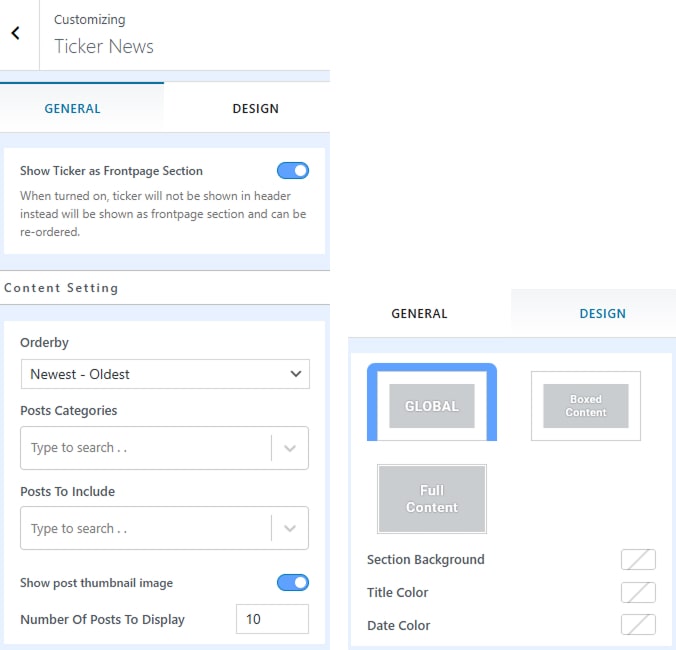676x650 pixels.
Task: Expand Posts Categories dropdown arrow
Action: click(290, 448)
